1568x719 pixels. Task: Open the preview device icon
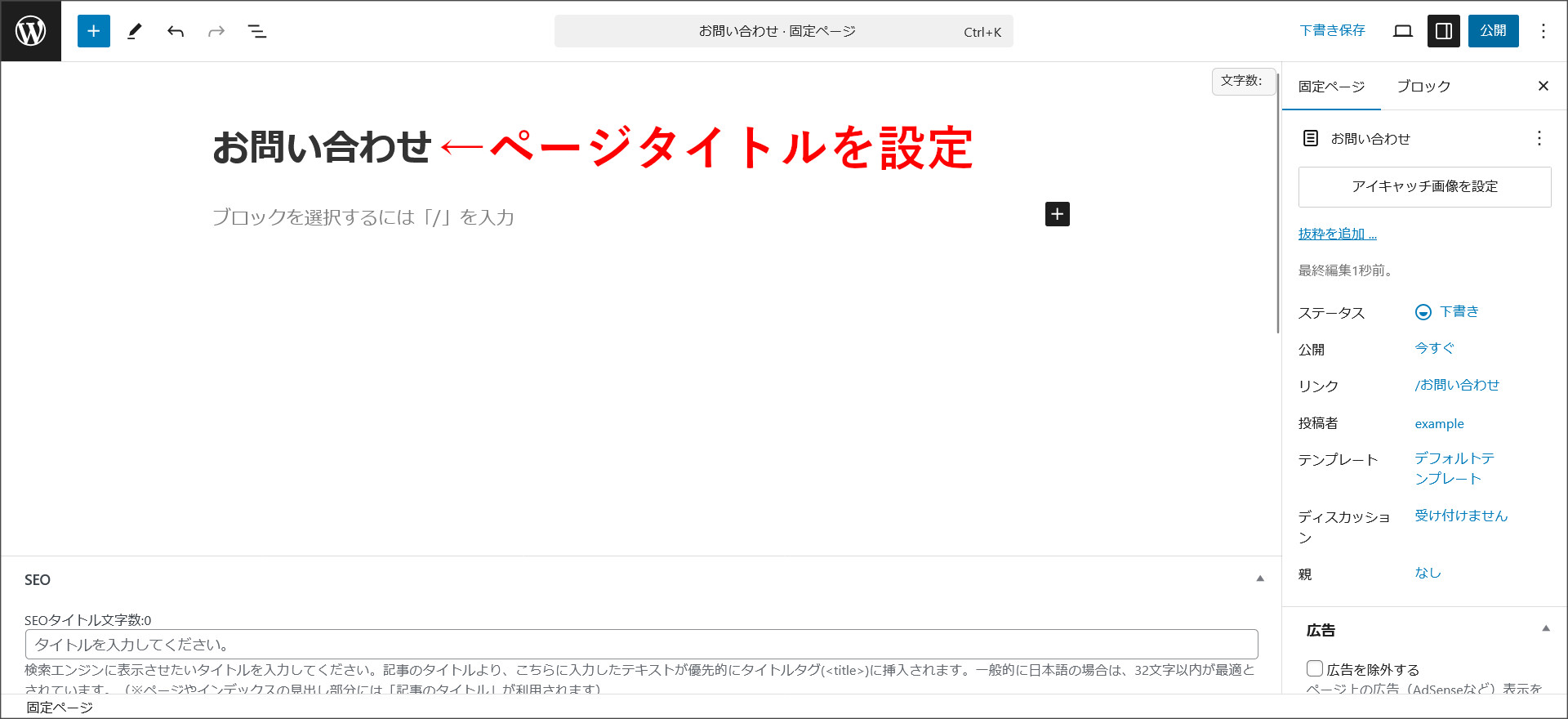point(1403,31)
